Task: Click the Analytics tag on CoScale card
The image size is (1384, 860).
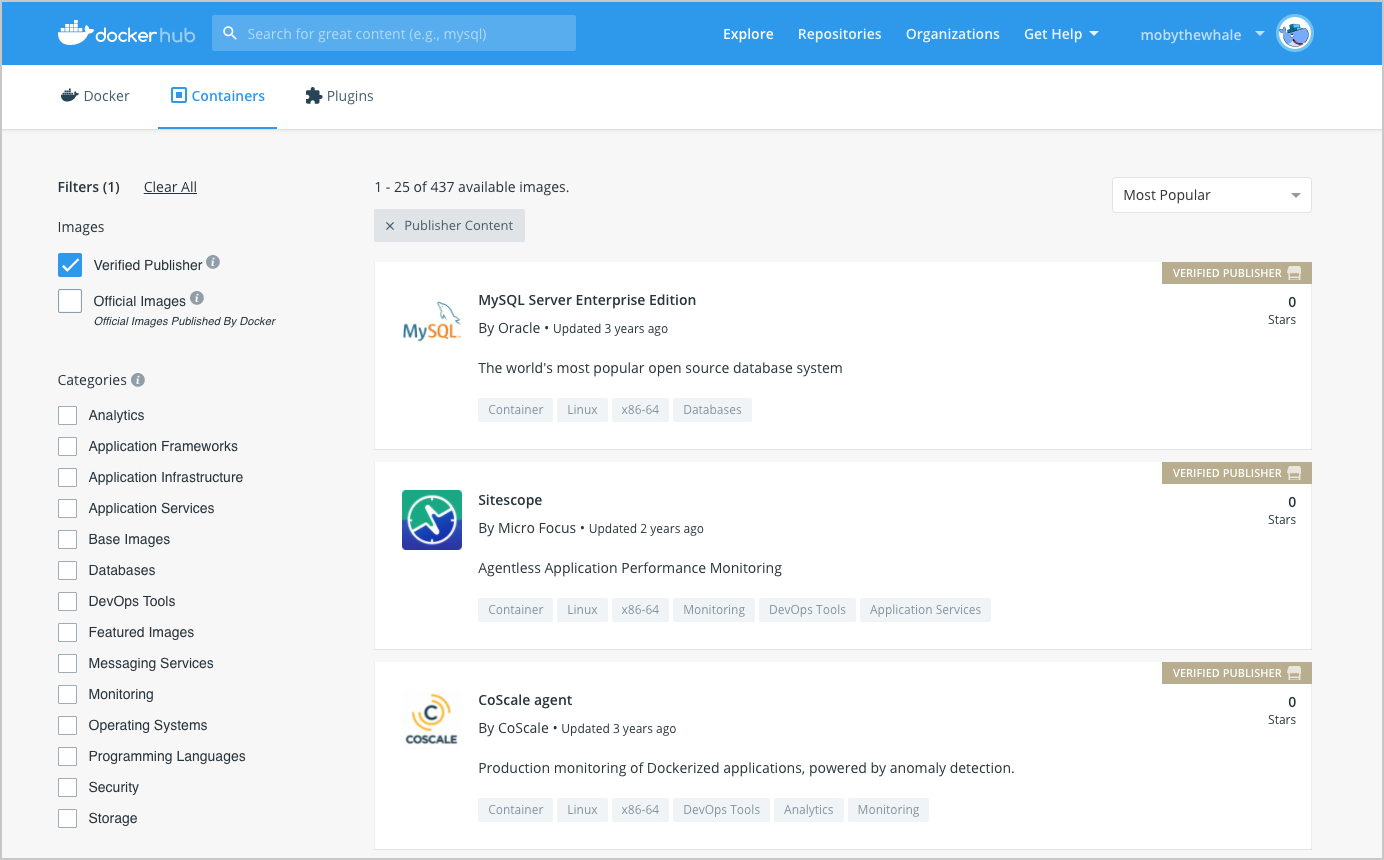Action: pos(808,810)
